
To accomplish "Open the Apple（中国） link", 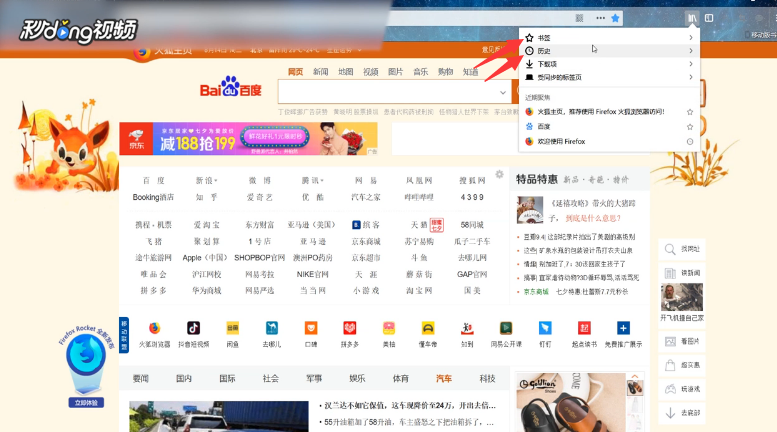I will click(x=205, y=258).
